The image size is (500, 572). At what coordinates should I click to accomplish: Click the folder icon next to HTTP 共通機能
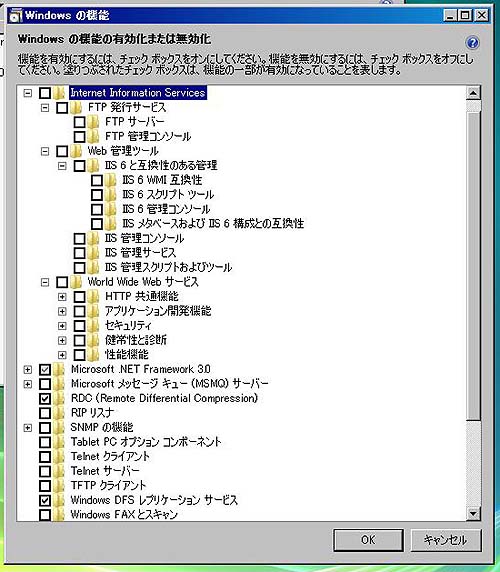tap(93, 296)
